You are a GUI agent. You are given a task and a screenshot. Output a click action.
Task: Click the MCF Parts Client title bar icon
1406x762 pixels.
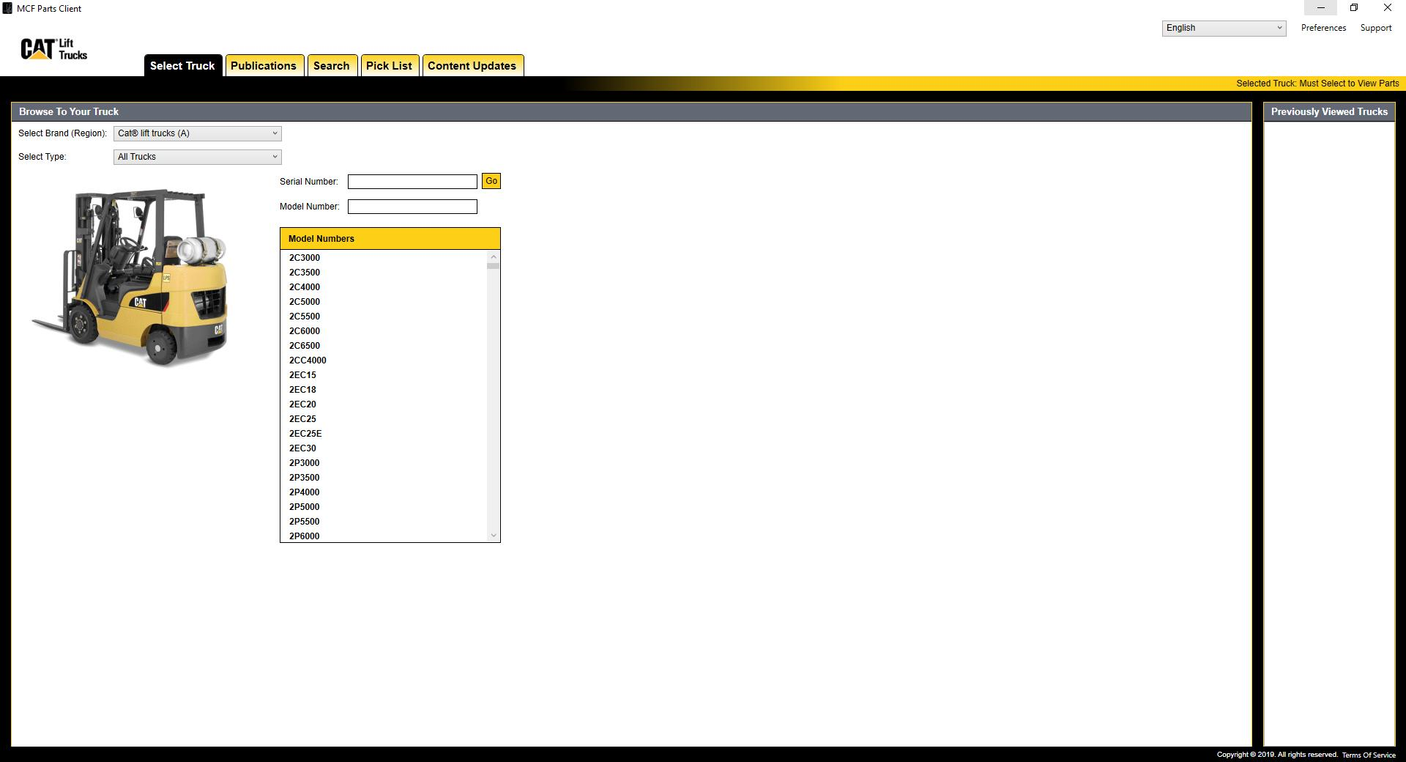pos(7,7)
